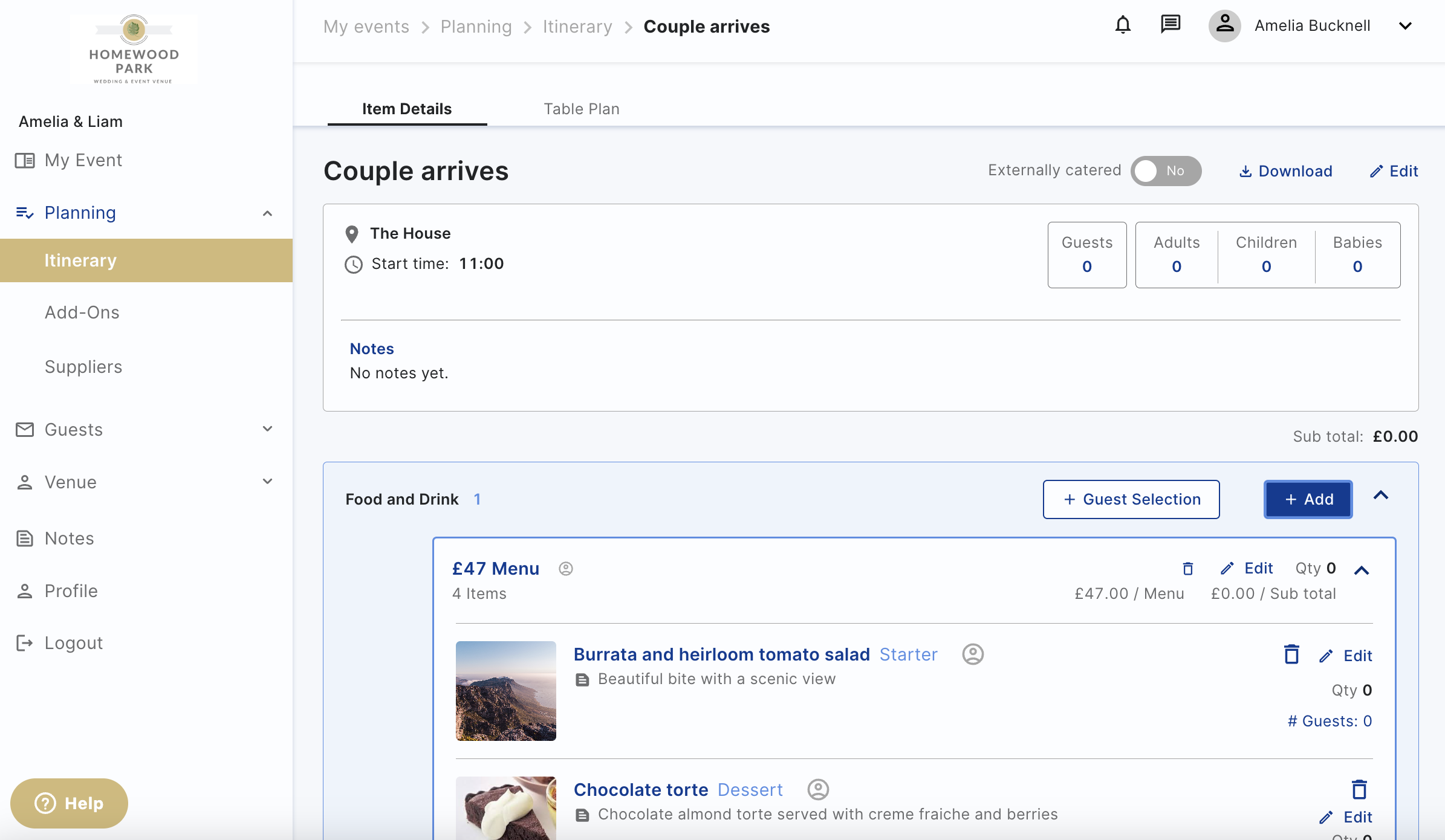
Task: Expand the Guests sidebar section
Action: (267, 429)
